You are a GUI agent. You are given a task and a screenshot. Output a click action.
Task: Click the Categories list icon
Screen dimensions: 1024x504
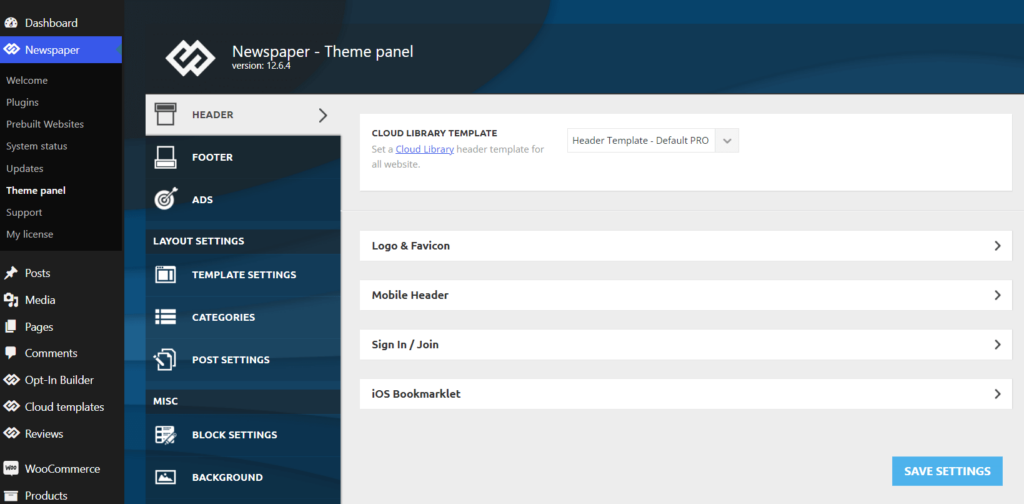click(x=165, y=317)
